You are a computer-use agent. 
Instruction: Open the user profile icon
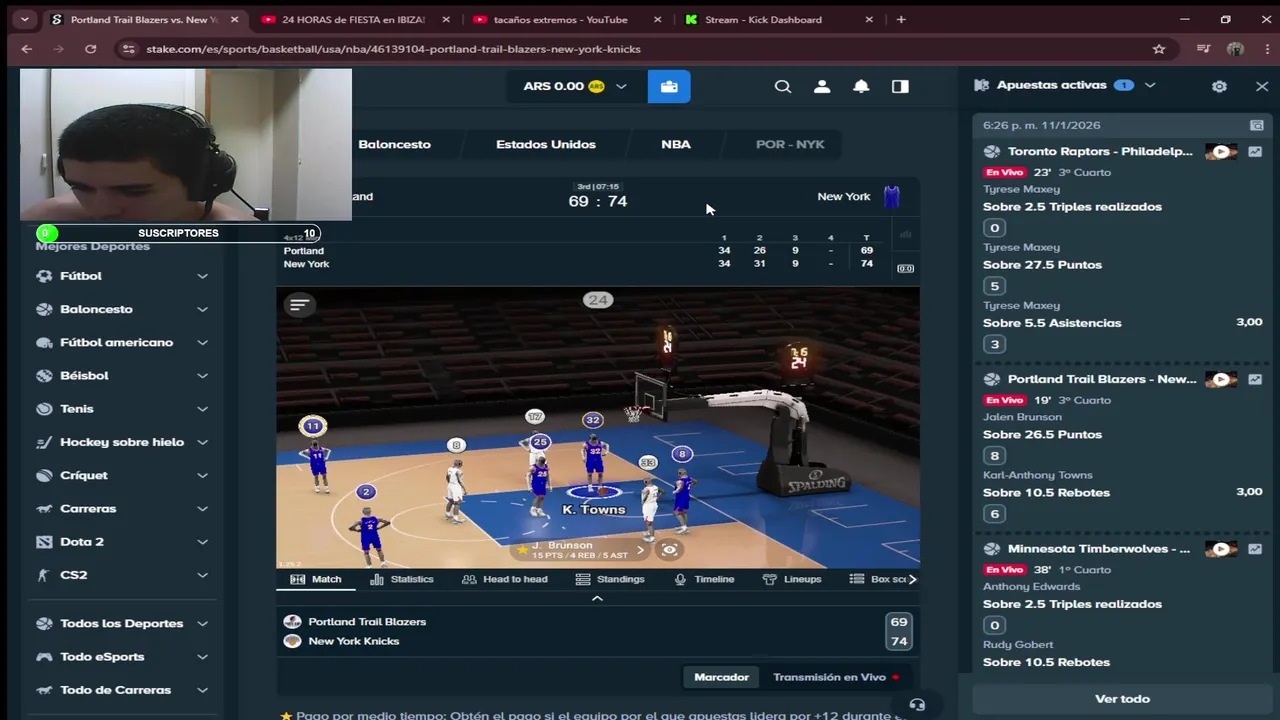click(x=822, y=87)
